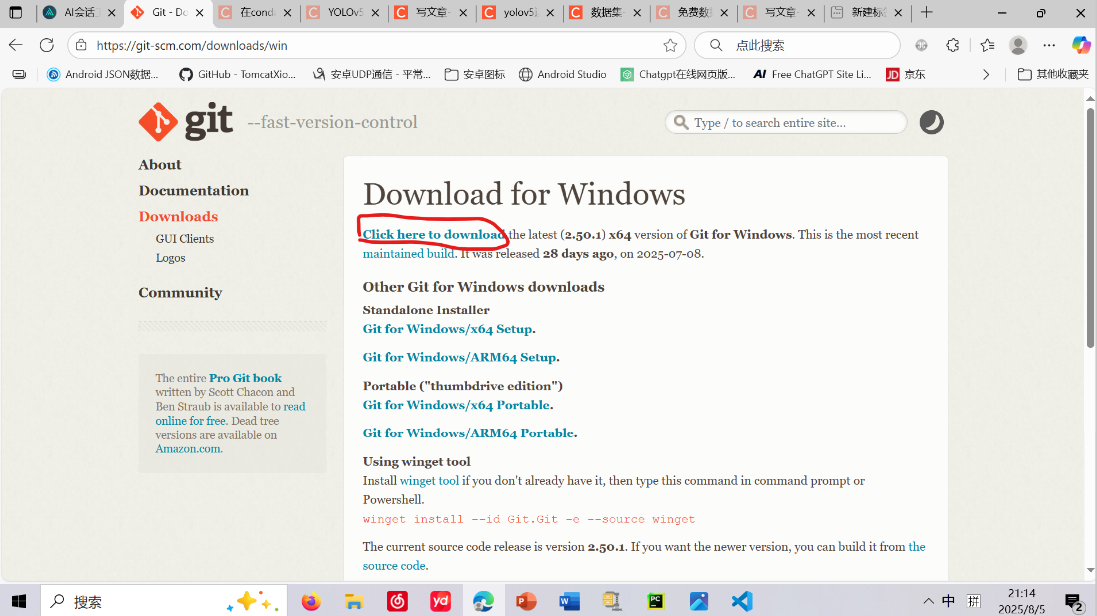Viewport: 1097px width, 616px height.
Task: Open the 京东 bookmark
Action: pyautogui.click(x=905, y=74)
